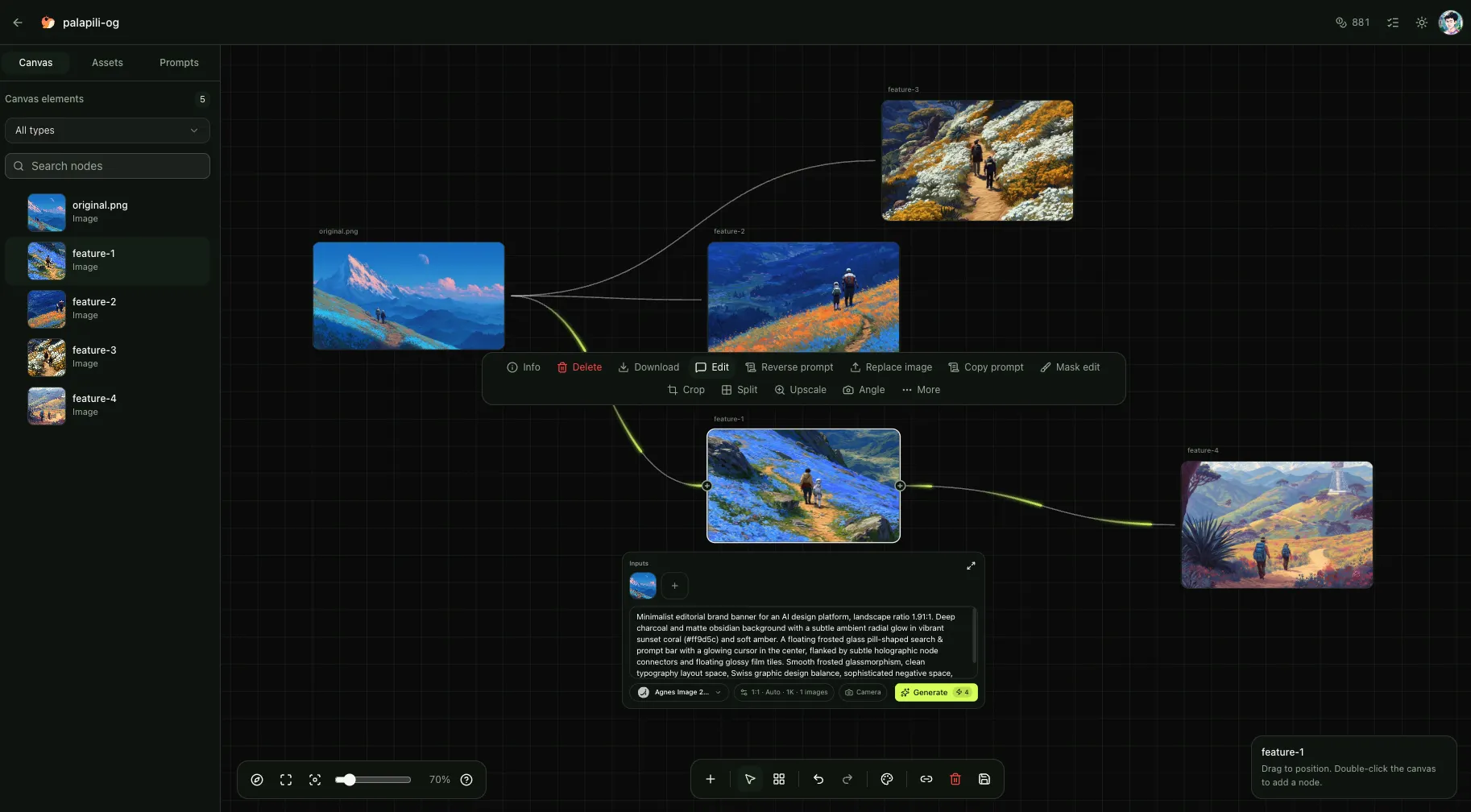Open the color palette icon in bottom toolbar

(887, 780)
